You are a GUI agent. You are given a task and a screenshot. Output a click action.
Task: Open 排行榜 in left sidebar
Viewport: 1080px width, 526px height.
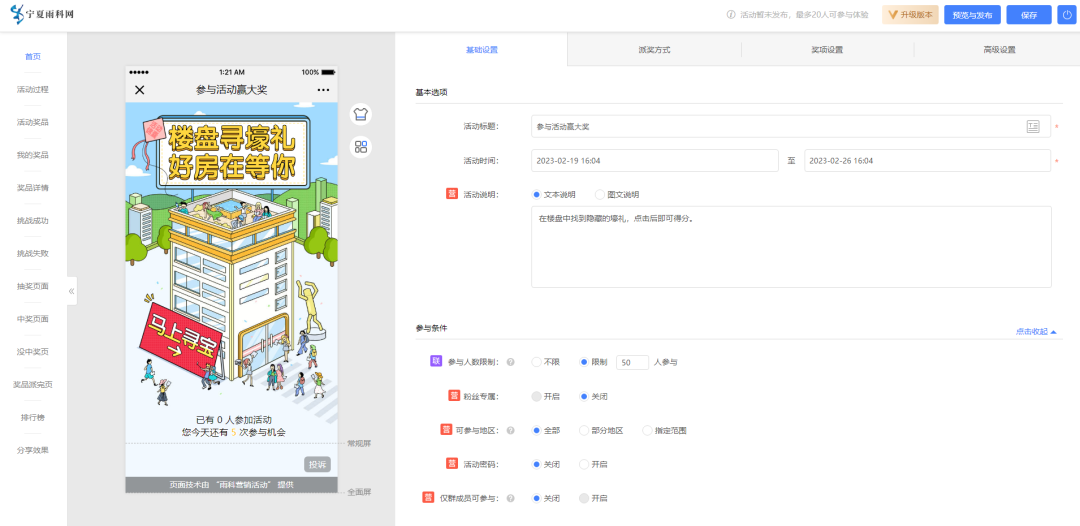tap(33, 418)
